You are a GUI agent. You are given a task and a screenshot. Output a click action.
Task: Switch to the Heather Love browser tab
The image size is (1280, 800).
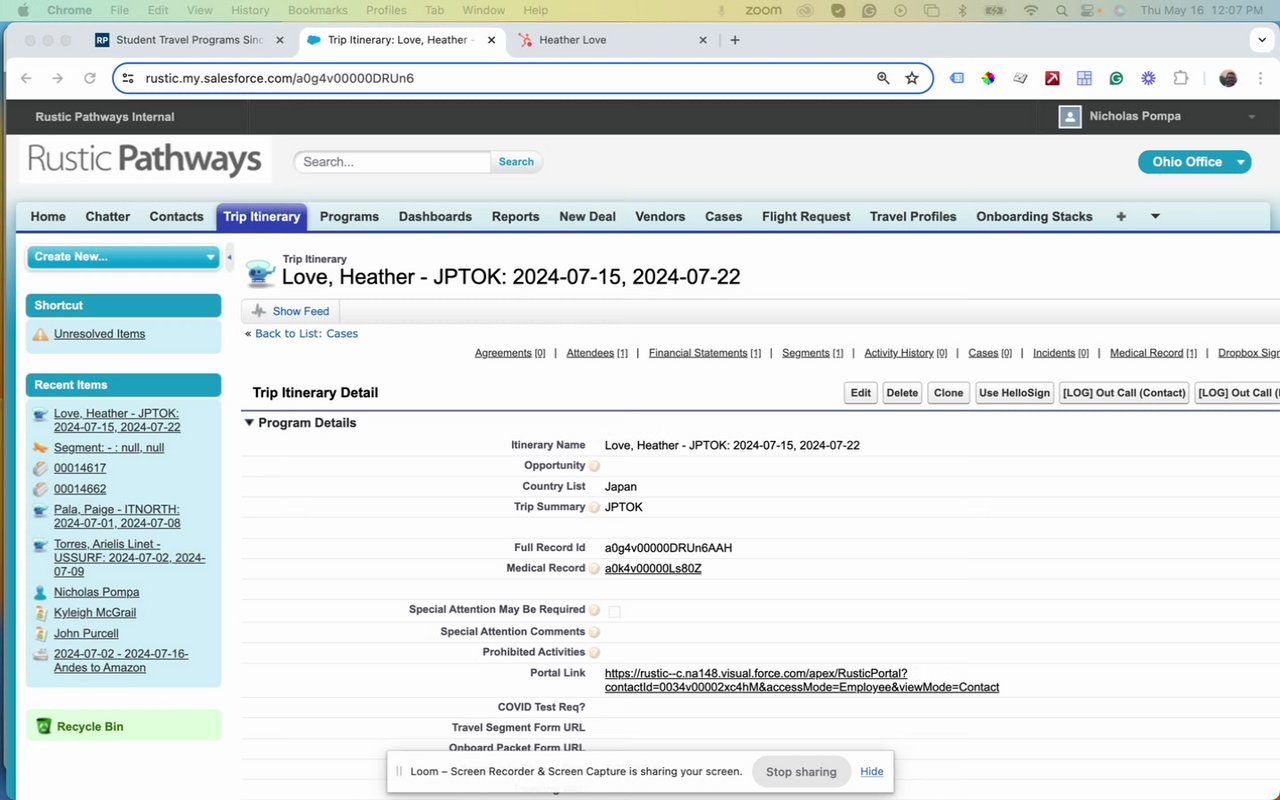611,40
